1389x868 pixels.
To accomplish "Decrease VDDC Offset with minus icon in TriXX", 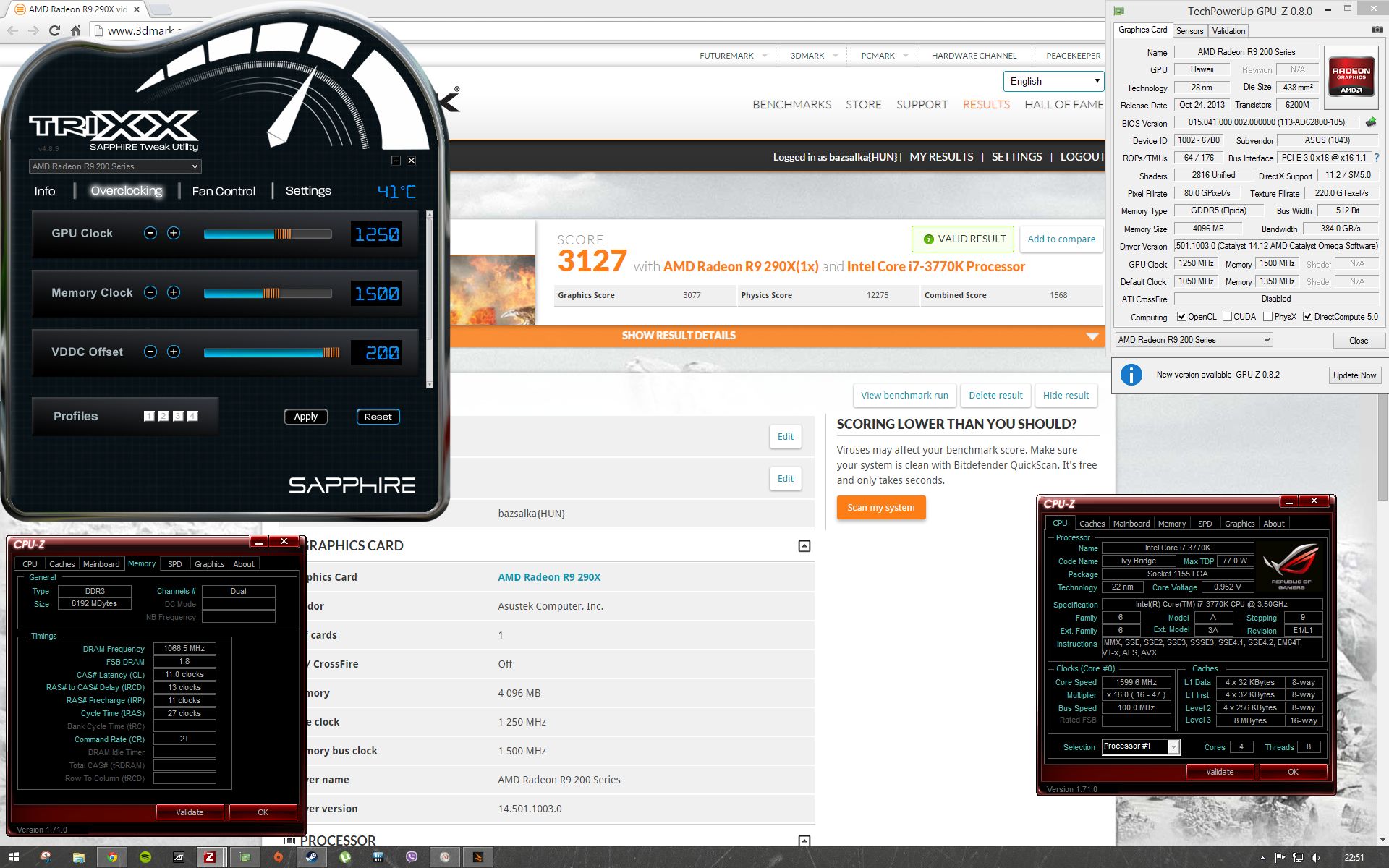I will [150, 352].
